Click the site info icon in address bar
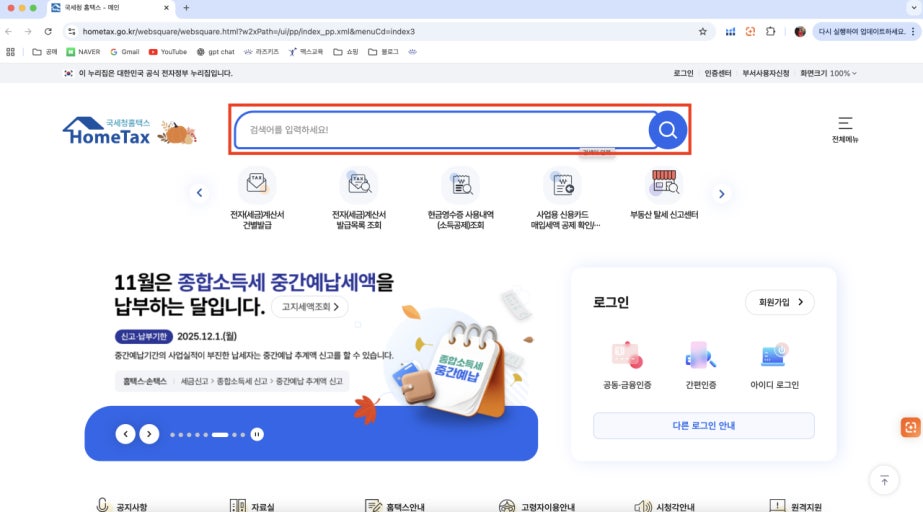Image resolution: width=923 pixels, height=512 pixels. pos(71,31)
